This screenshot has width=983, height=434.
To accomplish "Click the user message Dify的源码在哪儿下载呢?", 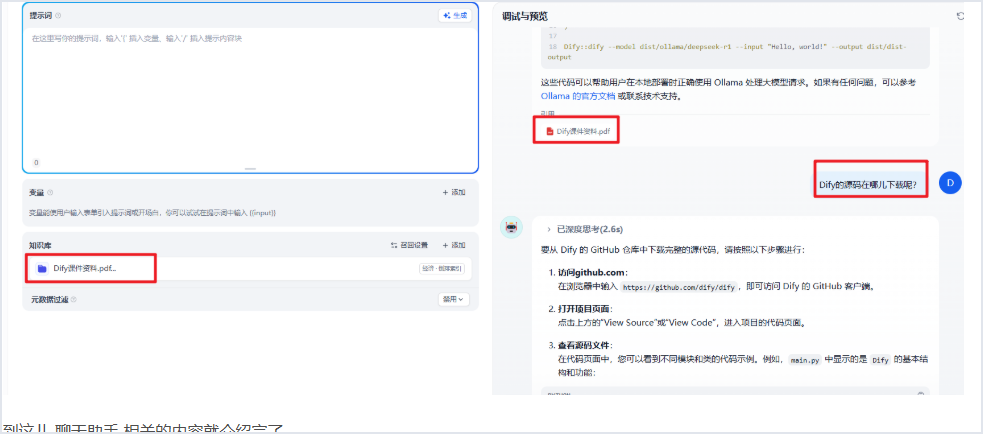I will coord(868,185).
